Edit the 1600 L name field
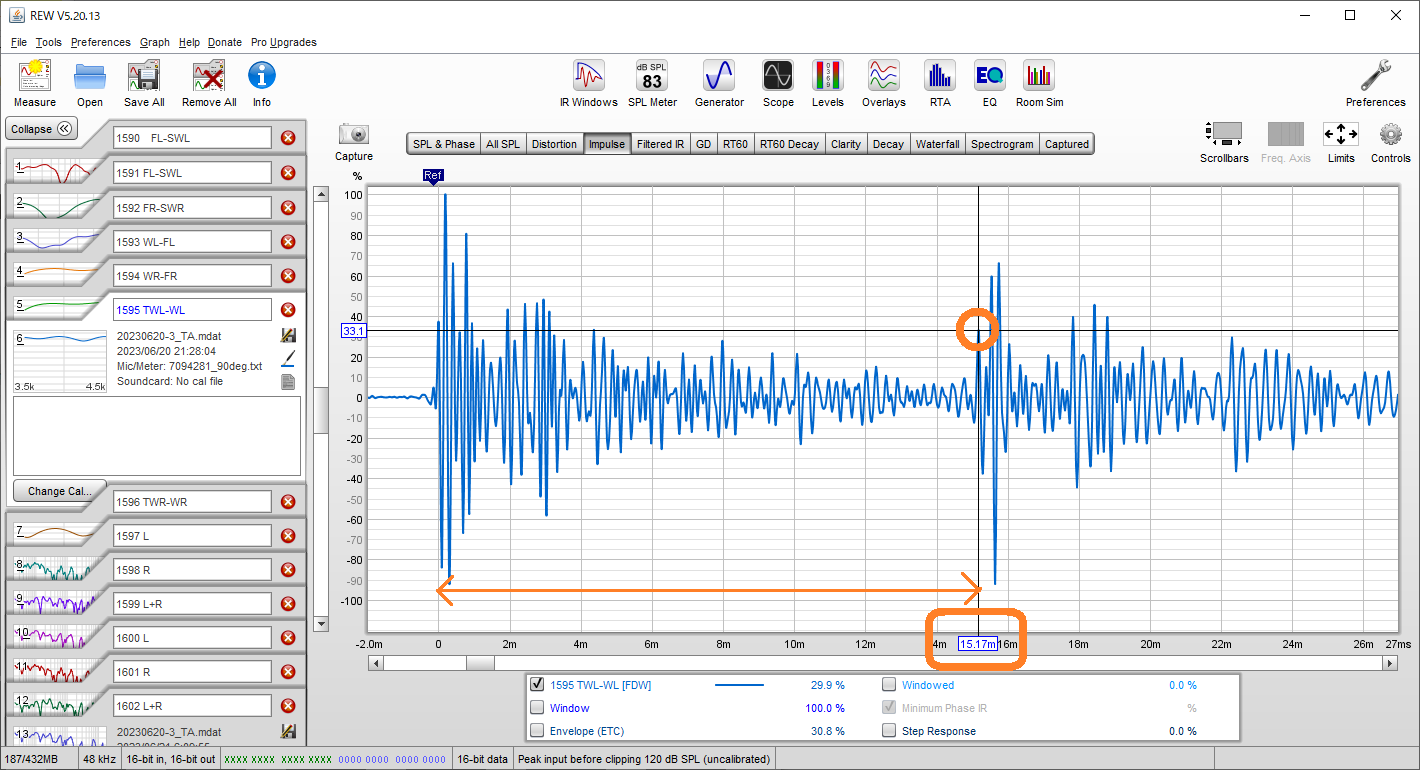 pyautogui.click(x=192, y=638)
